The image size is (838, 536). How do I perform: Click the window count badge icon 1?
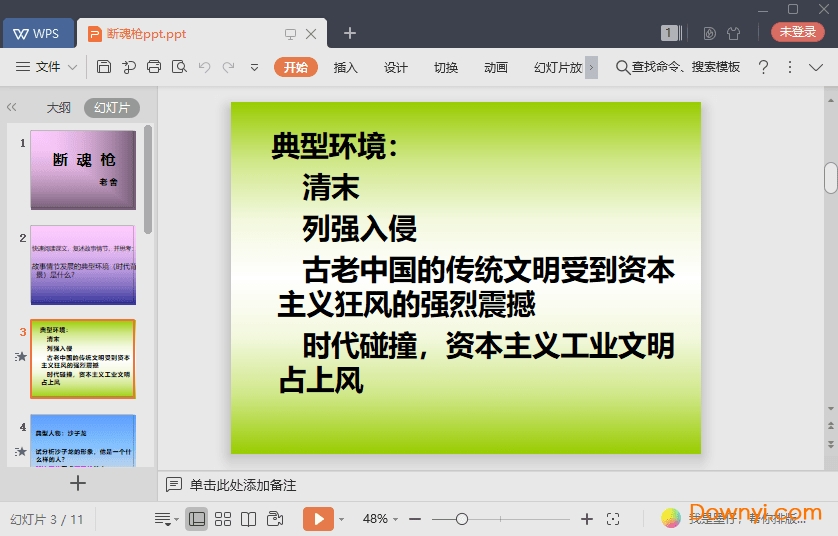tap(670, 33)
